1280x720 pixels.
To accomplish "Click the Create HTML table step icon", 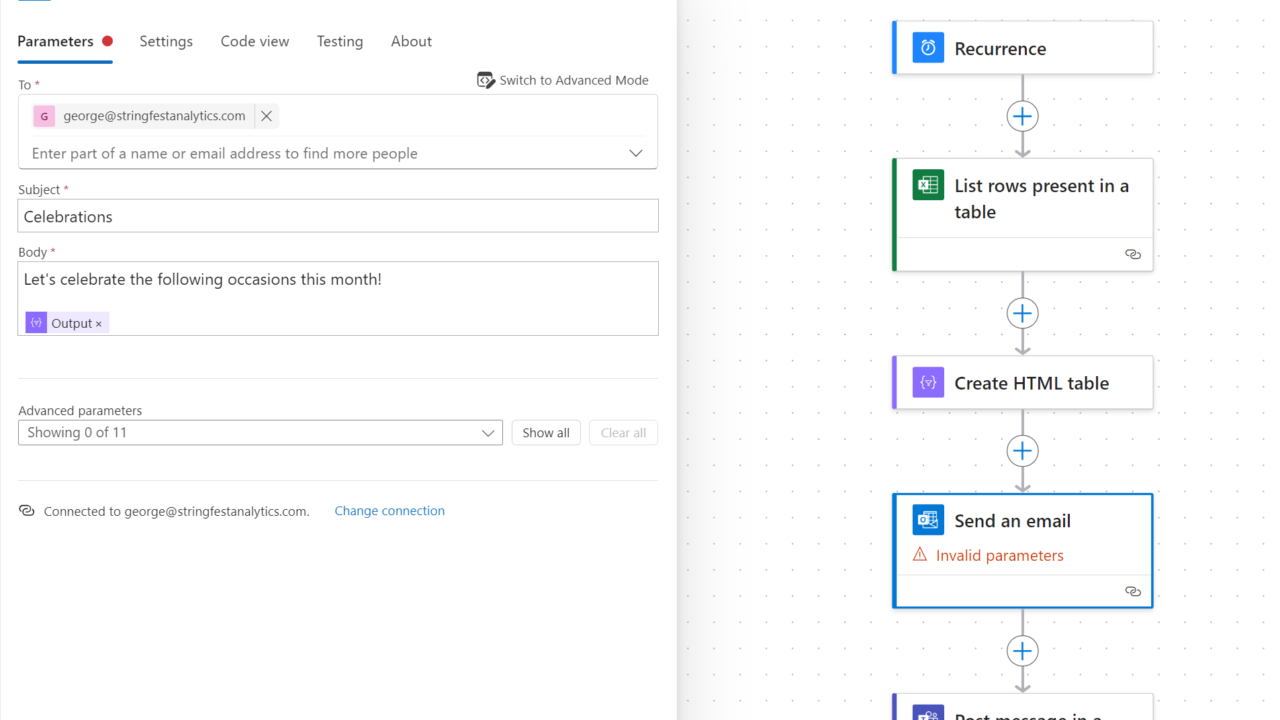I will [928, 383].
